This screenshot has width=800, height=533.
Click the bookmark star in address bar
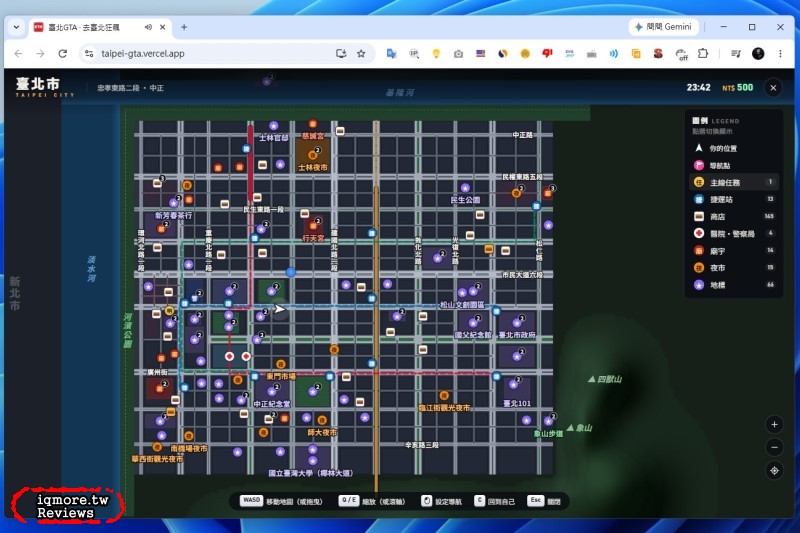click(361, 54)
